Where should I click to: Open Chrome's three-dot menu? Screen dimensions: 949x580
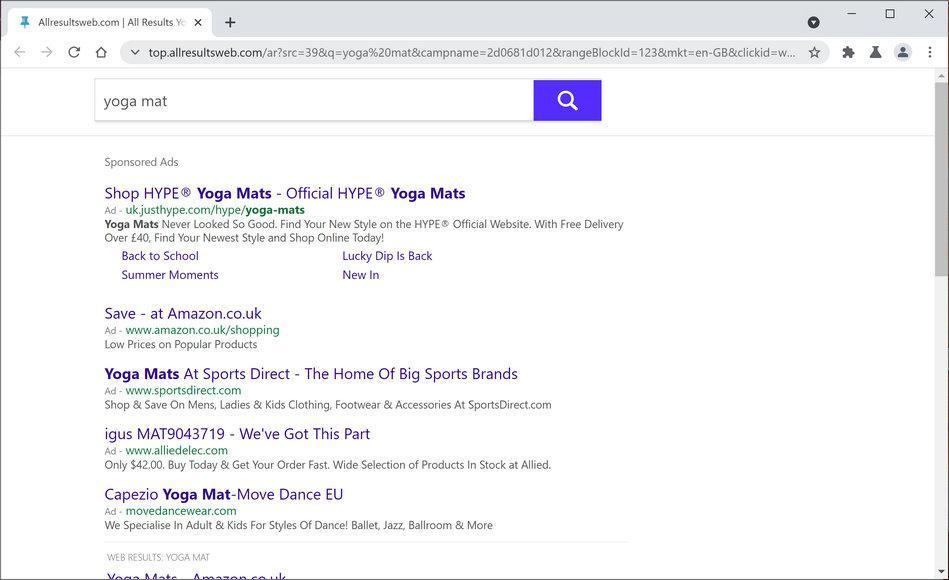tap(930, 52)
